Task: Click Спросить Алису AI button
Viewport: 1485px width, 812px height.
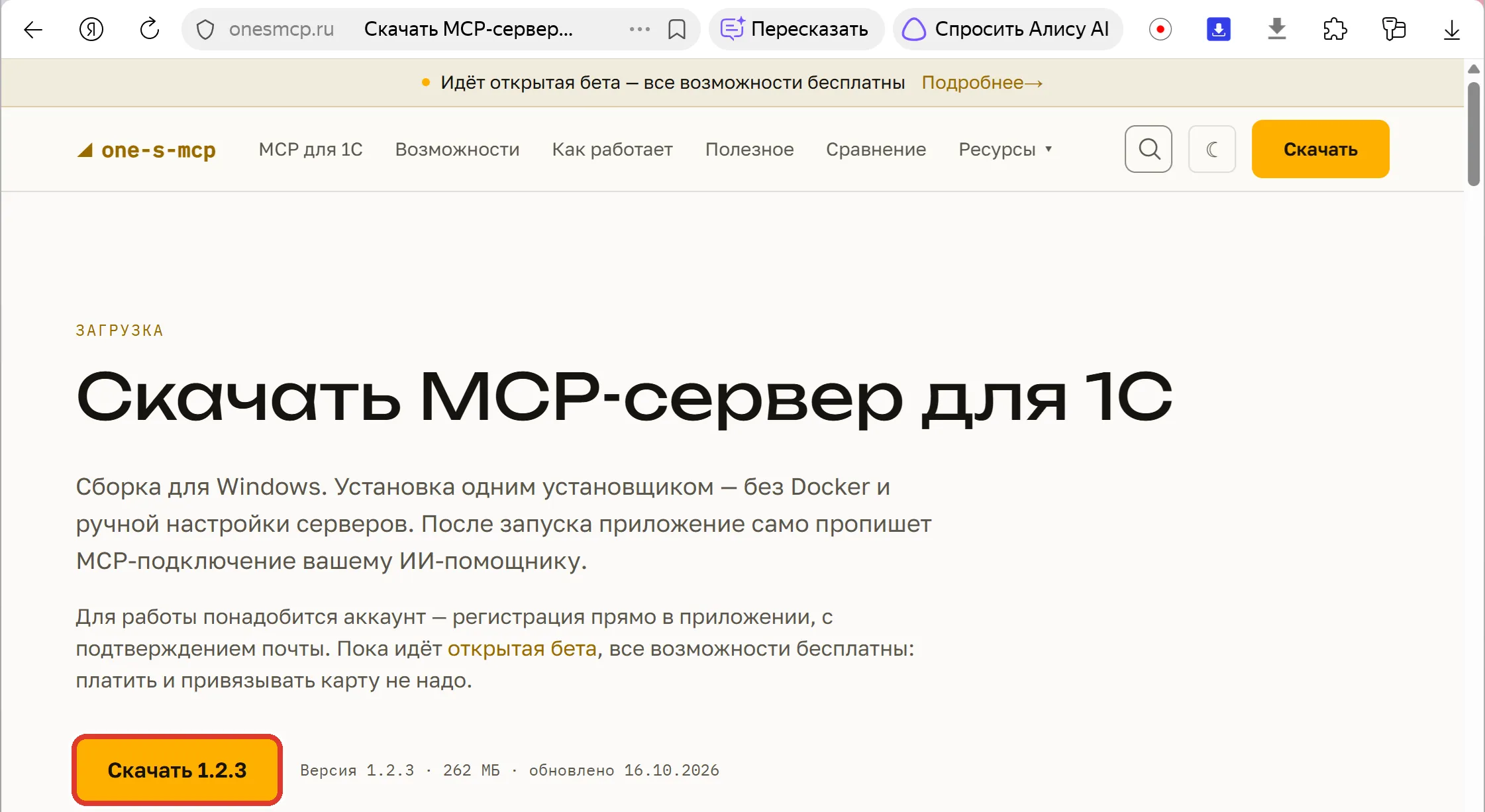Action: pyautogui.click(x=1007, y=29)
